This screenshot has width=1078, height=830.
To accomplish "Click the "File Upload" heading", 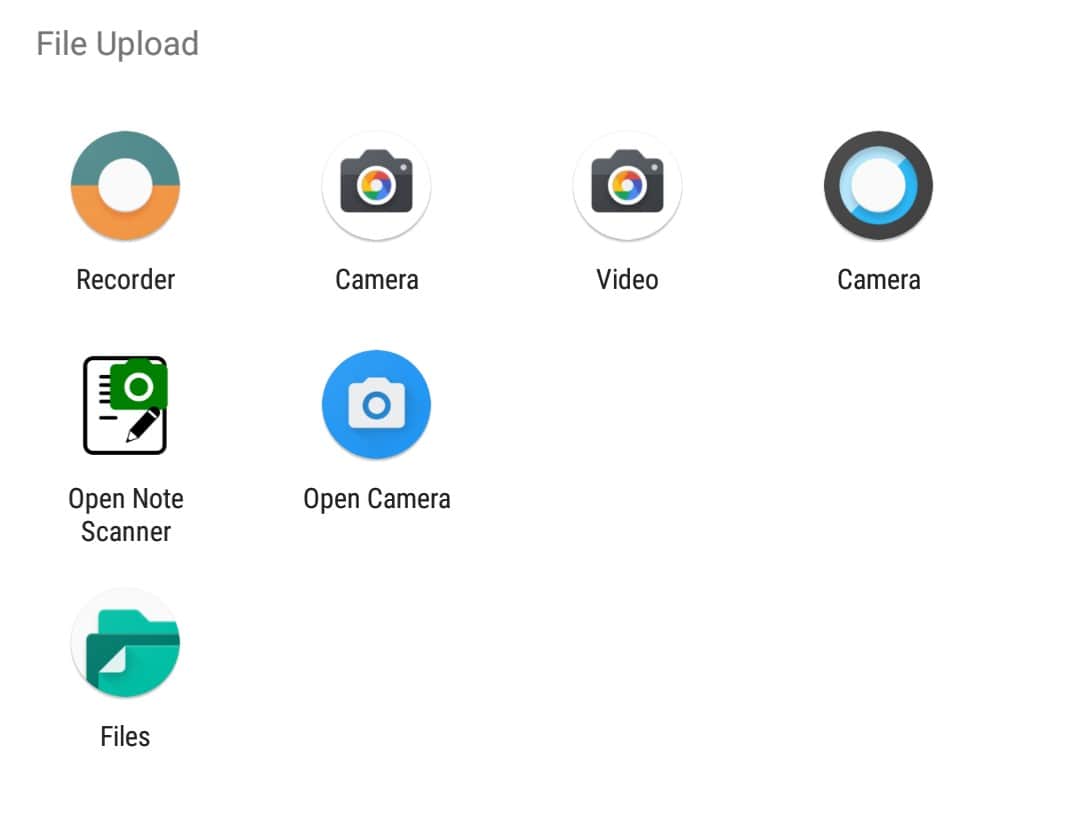I will (118, 44).
